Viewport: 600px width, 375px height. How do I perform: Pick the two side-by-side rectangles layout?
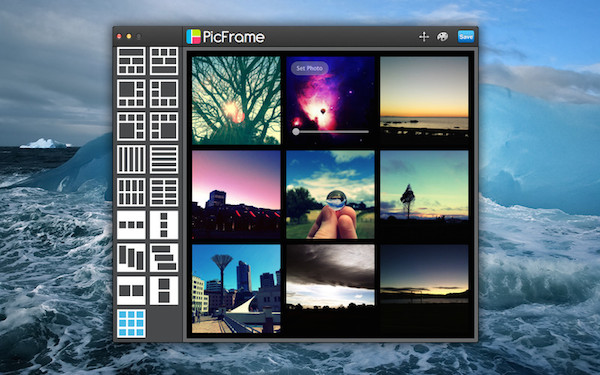tap(131, 290)
